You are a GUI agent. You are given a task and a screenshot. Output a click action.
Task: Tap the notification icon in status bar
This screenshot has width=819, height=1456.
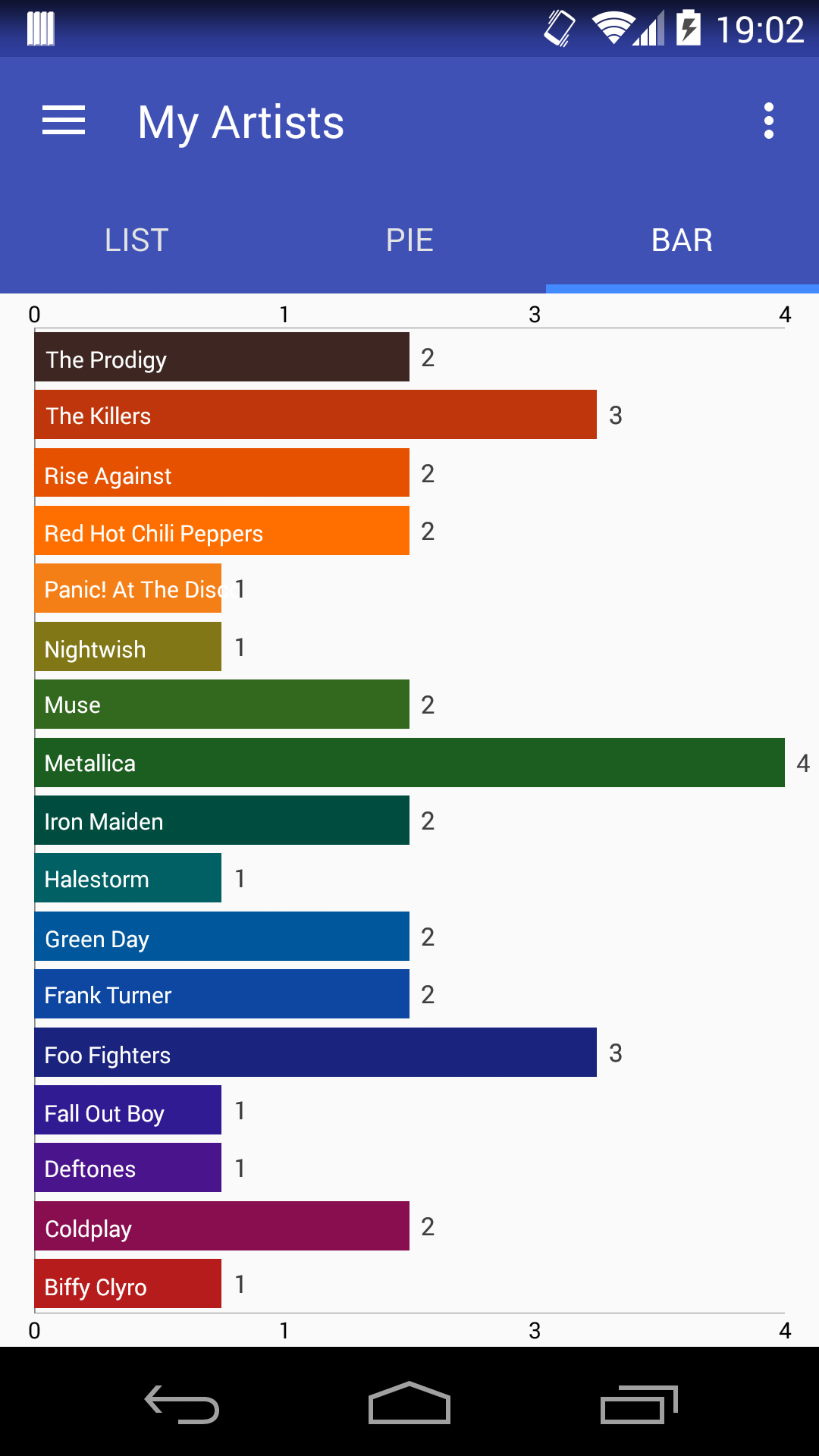(x=41, y=29)
